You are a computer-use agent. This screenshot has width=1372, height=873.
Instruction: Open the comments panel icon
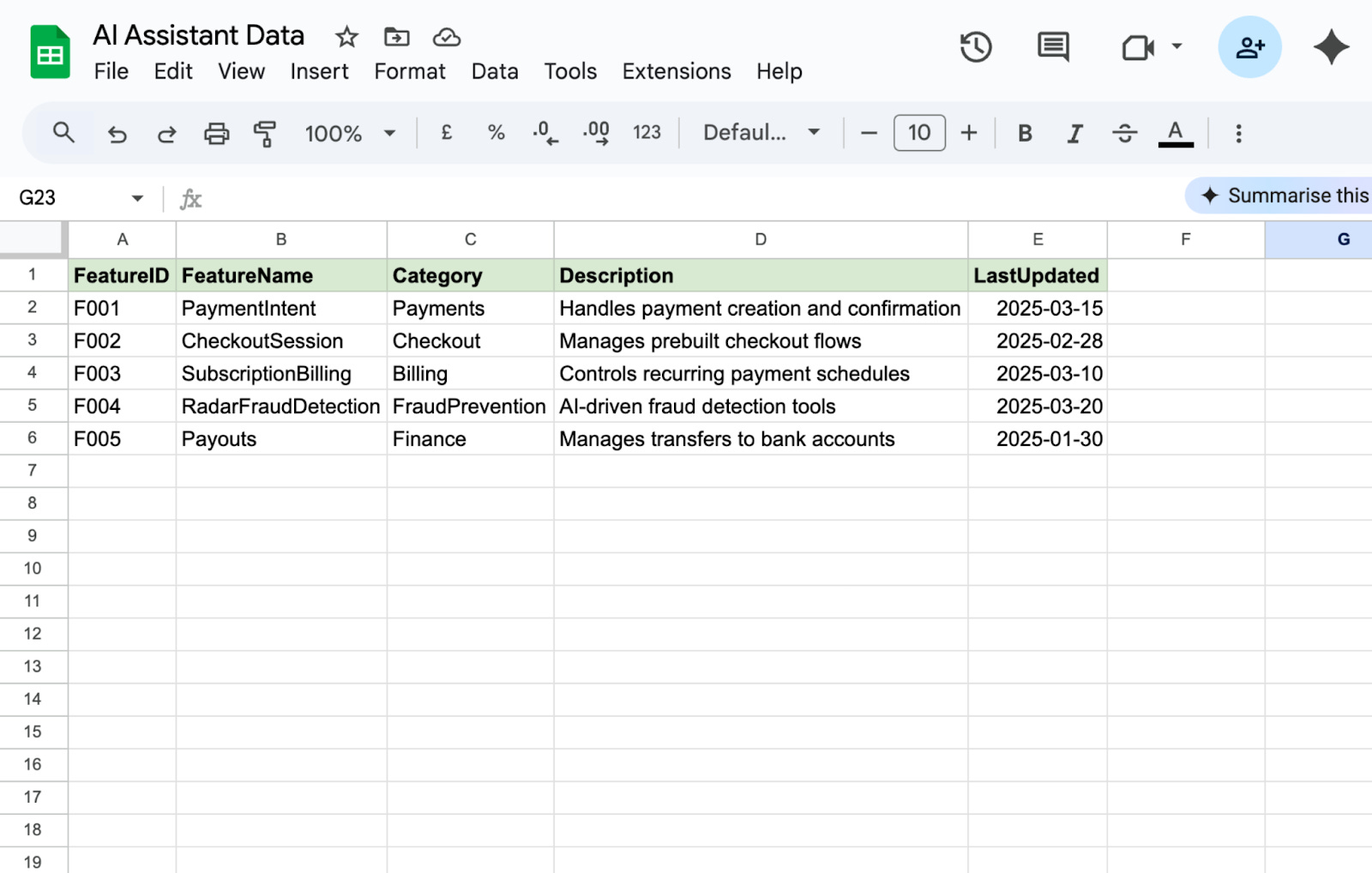tap(1053, 47)
